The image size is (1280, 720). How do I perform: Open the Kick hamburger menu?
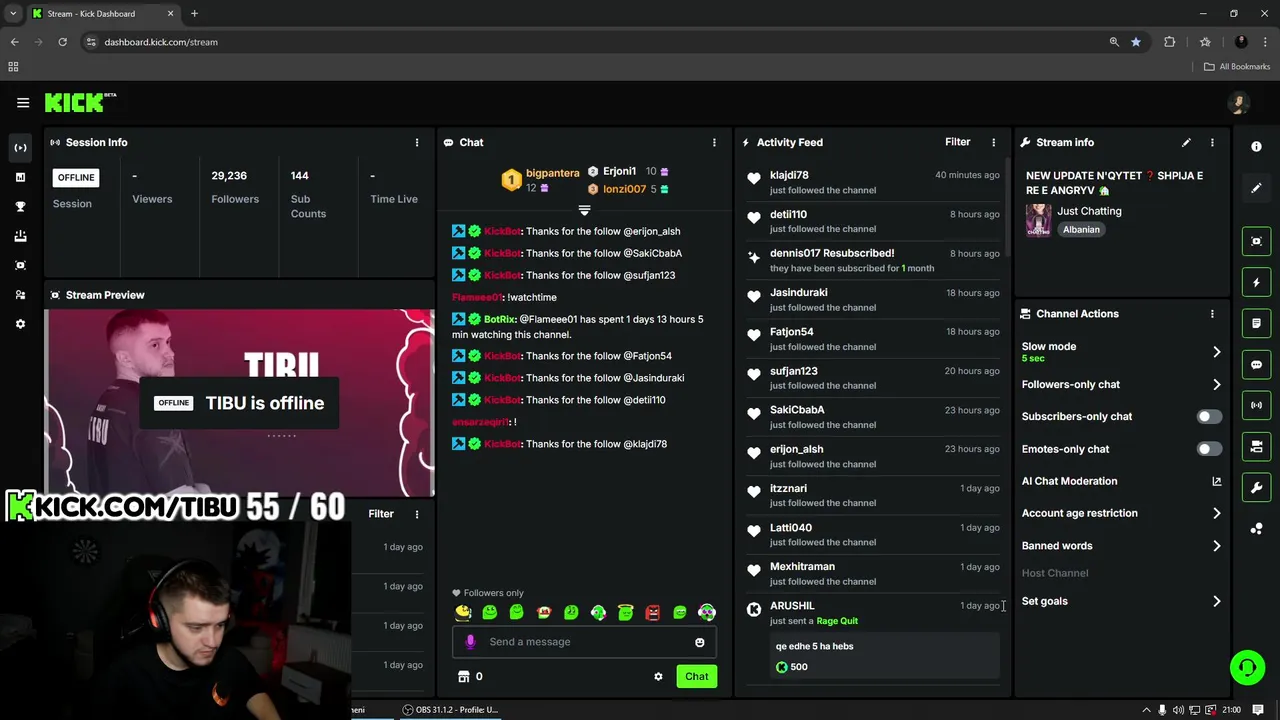tap(23, 102)
